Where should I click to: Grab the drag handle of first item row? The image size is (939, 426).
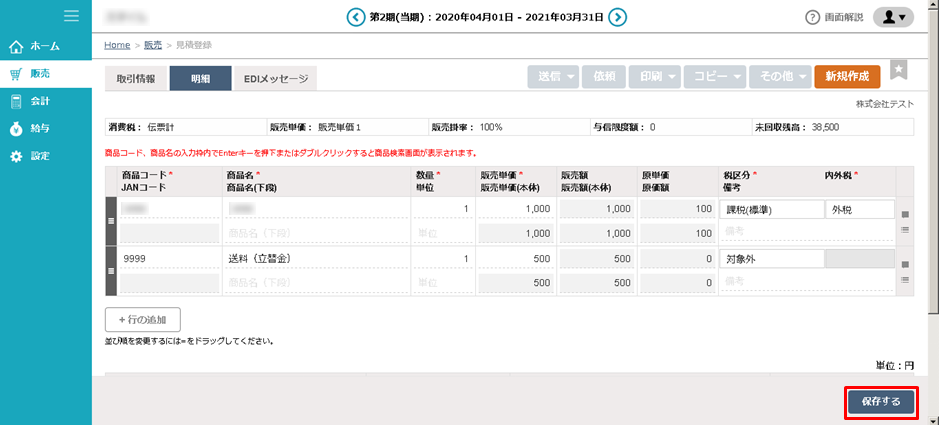click(110, 220)
